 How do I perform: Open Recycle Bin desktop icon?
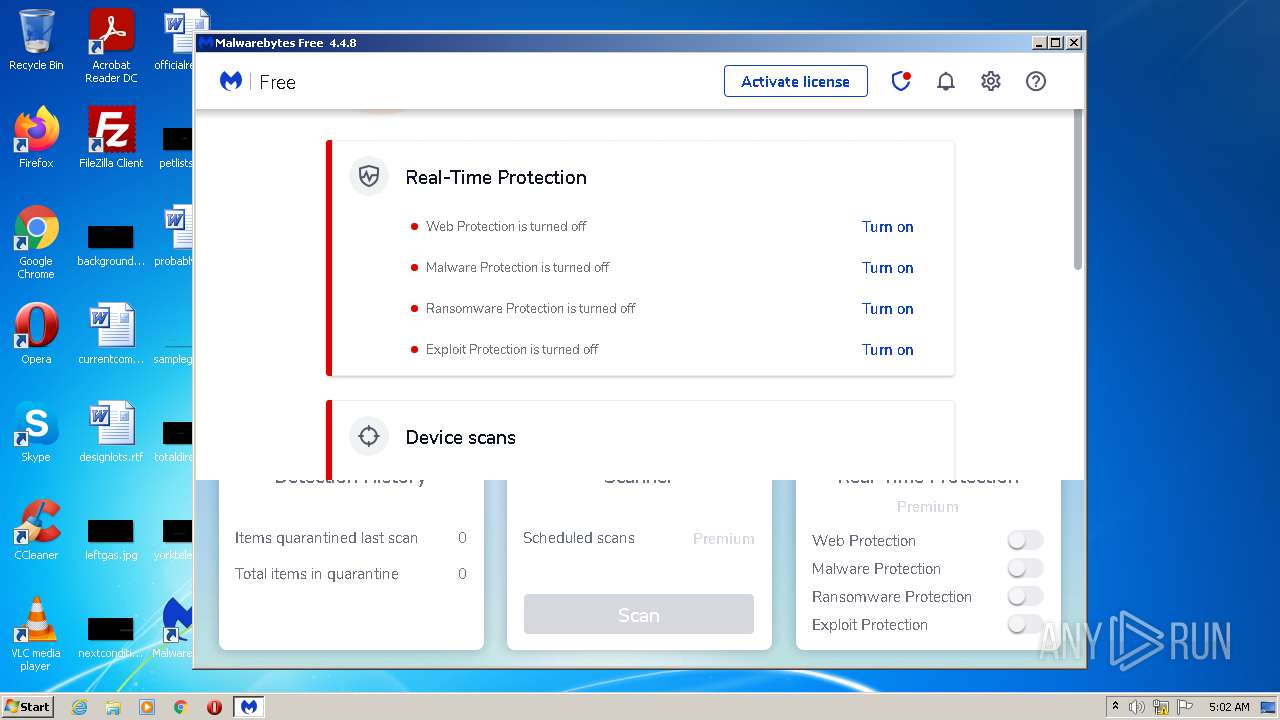[36, 41]
